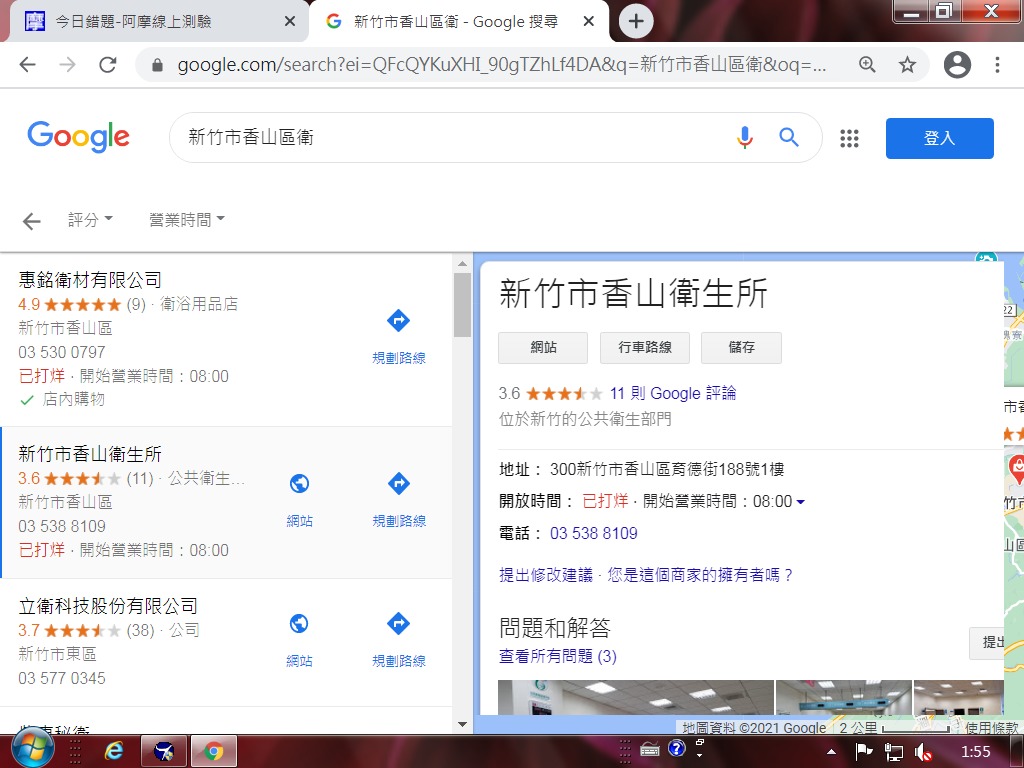Expand opening hours arrow in details panel
The width and height of the screenshot is (1024, 768).
coord(800,502)
